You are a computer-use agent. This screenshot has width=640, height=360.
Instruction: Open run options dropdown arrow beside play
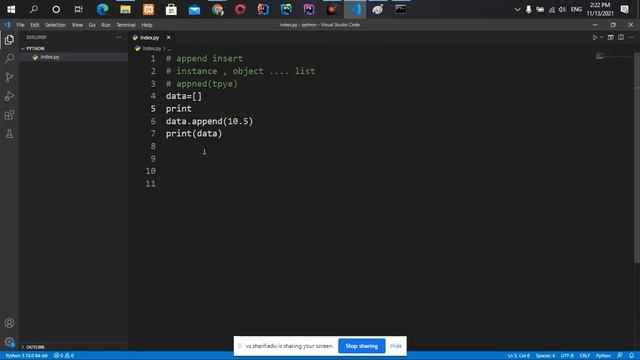pyautogui.click(x=602, y=37)
